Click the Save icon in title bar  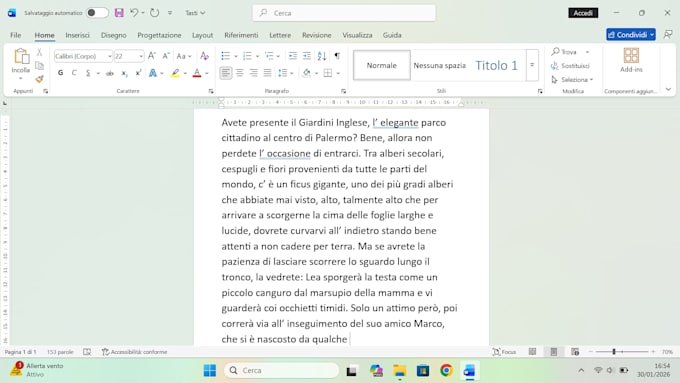[119, 13]
